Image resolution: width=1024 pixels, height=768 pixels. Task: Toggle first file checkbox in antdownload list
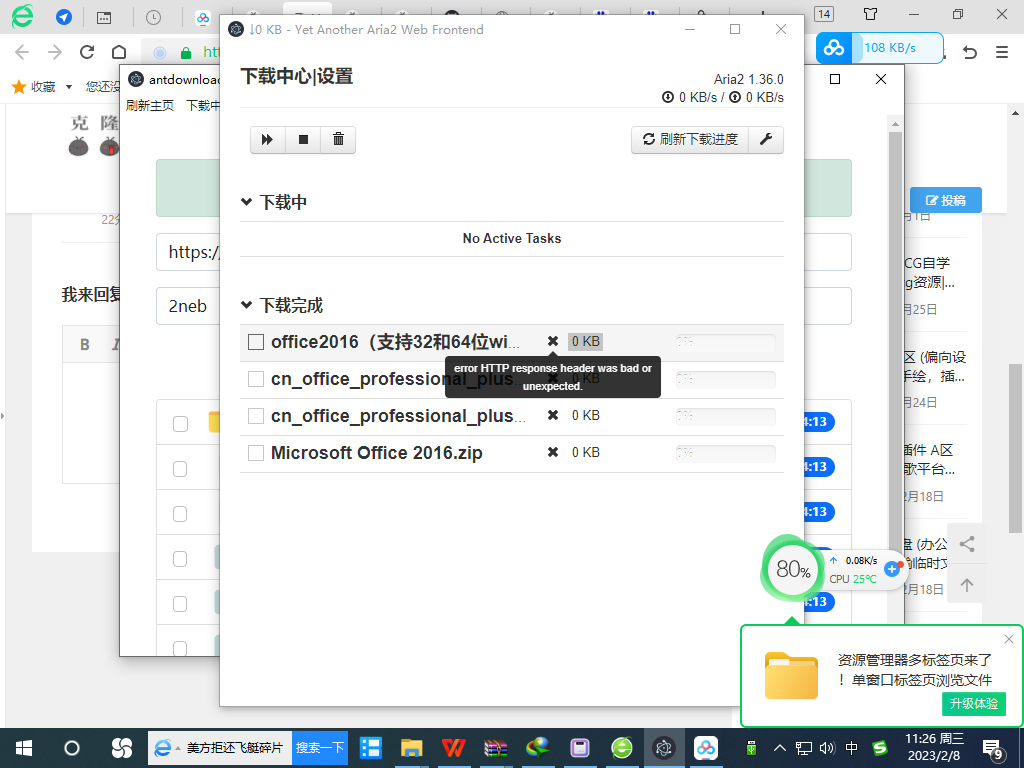coord(180,424)
